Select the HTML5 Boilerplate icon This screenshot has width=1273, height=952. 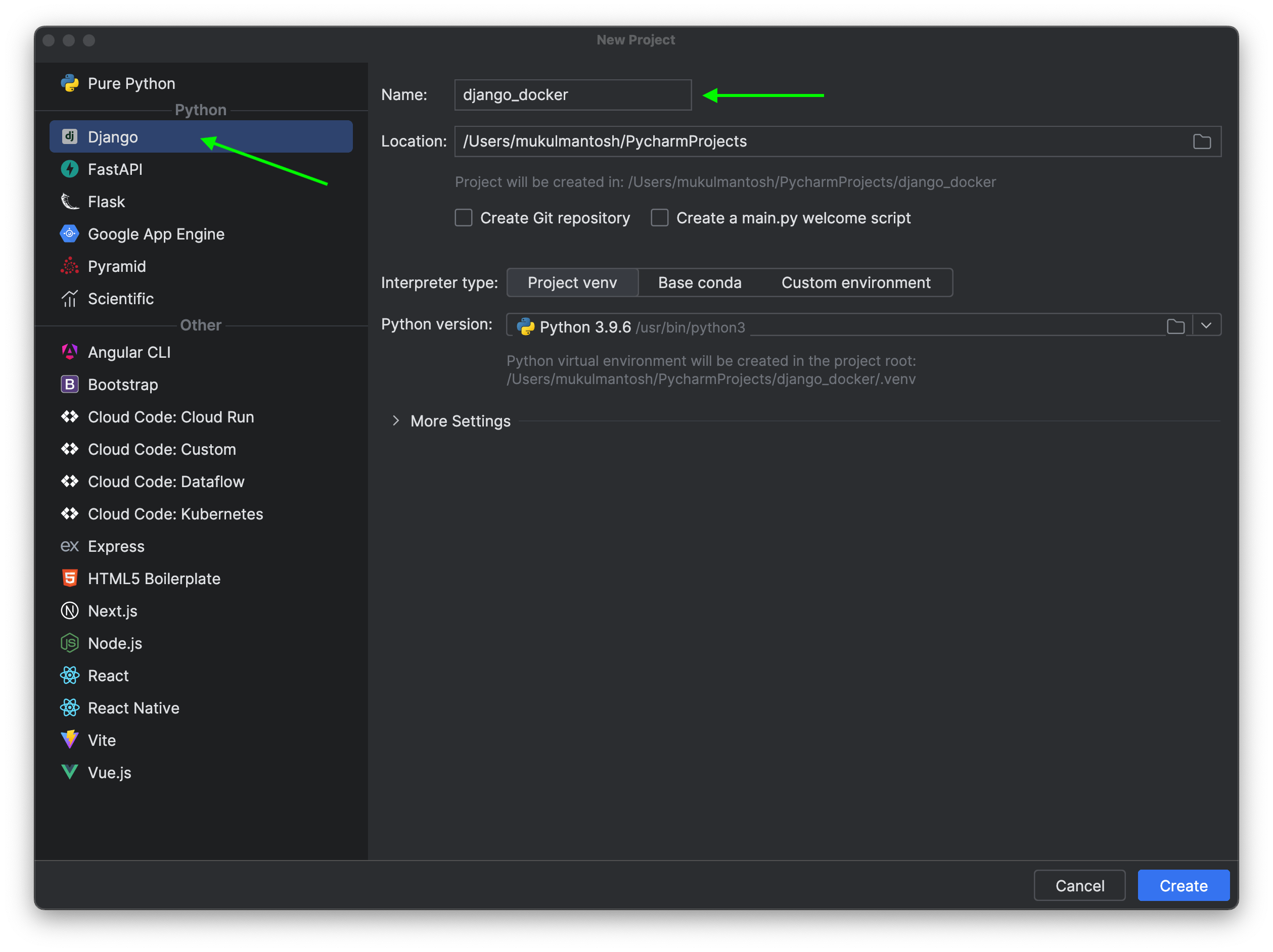70,578
